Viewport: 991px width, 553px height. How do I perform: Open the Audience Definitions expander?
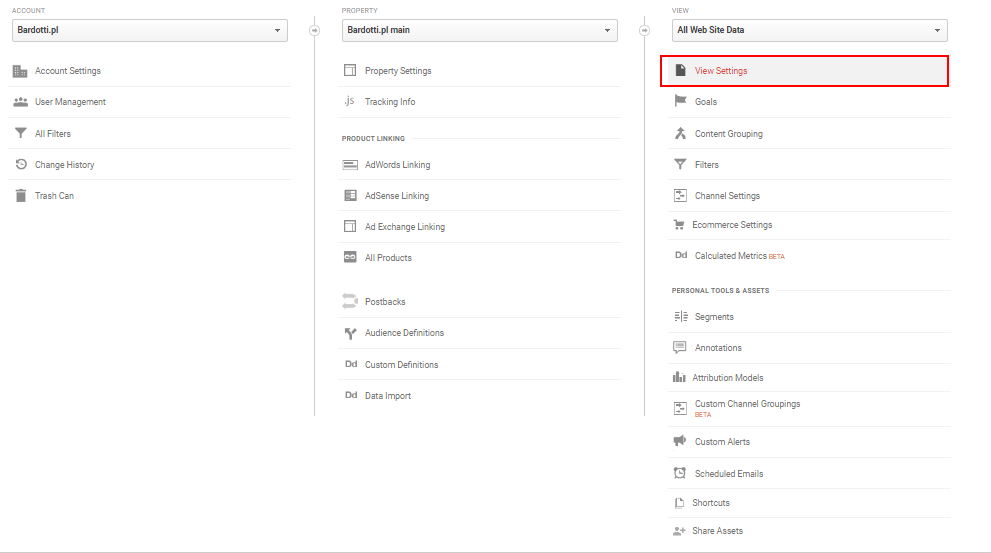(x=480, y=332)
